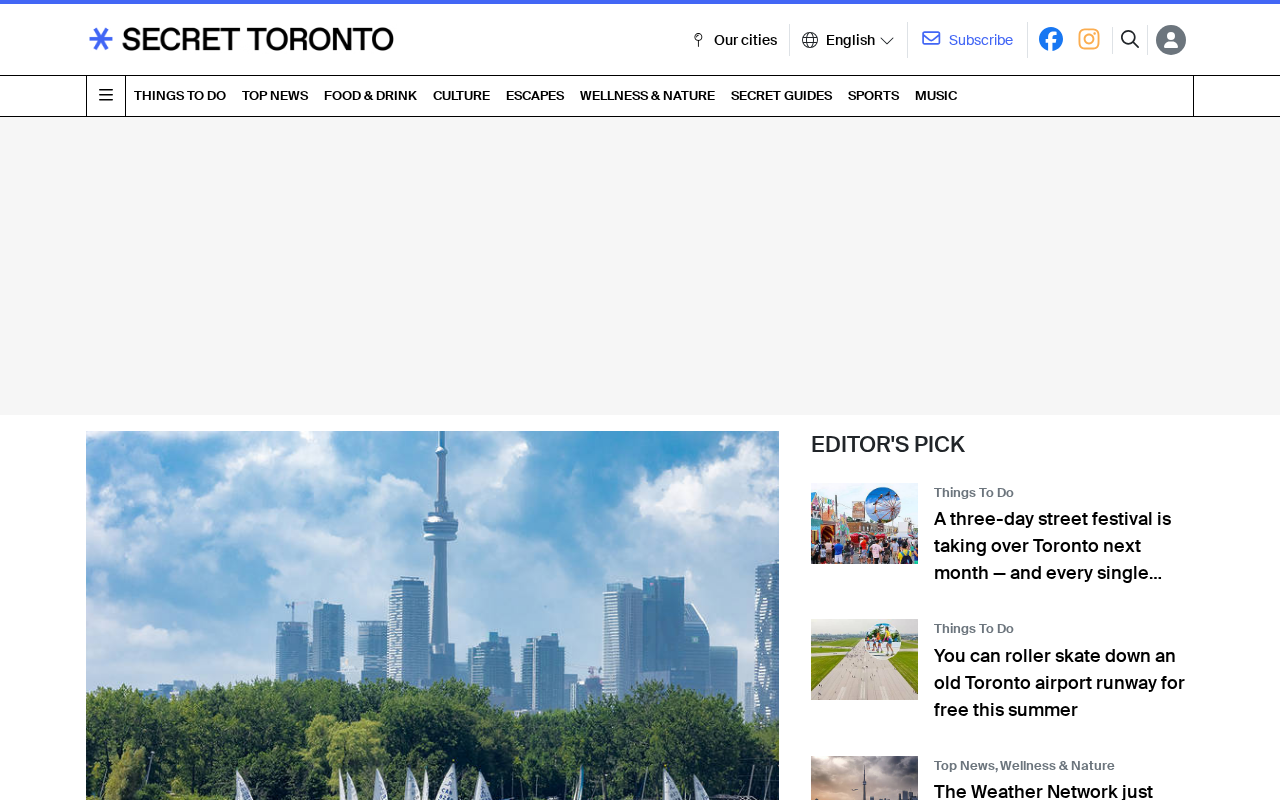Open the Things To Do menu

180,96
